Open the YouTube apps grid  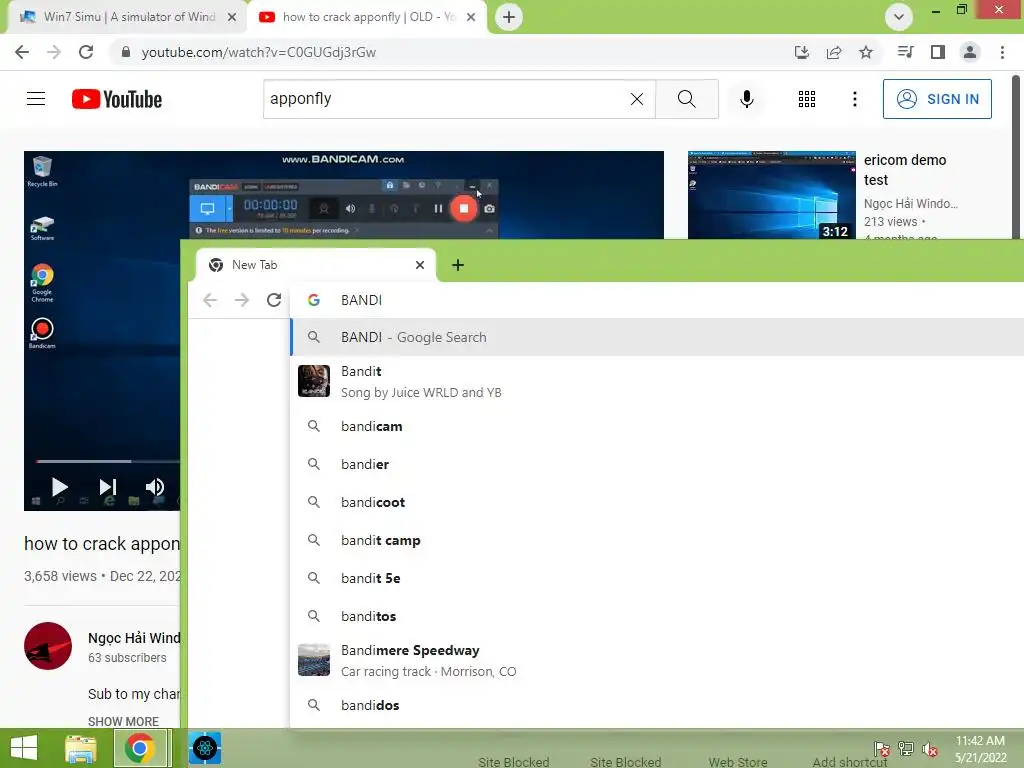click(x=807, y=99)
